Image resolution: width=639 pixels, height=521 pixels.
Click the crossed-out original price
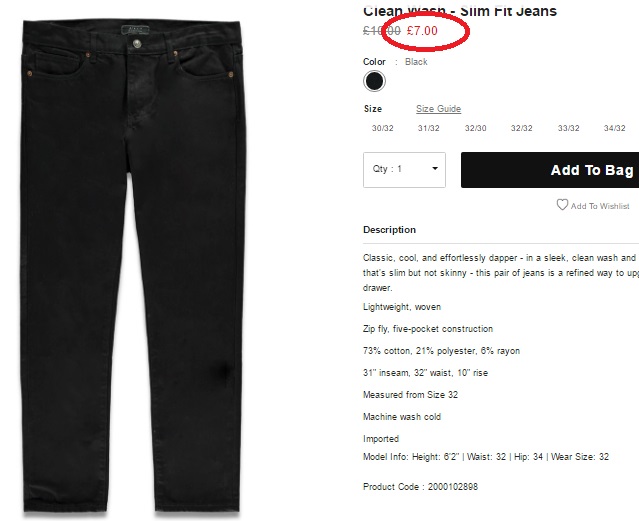tap(381, 31)
